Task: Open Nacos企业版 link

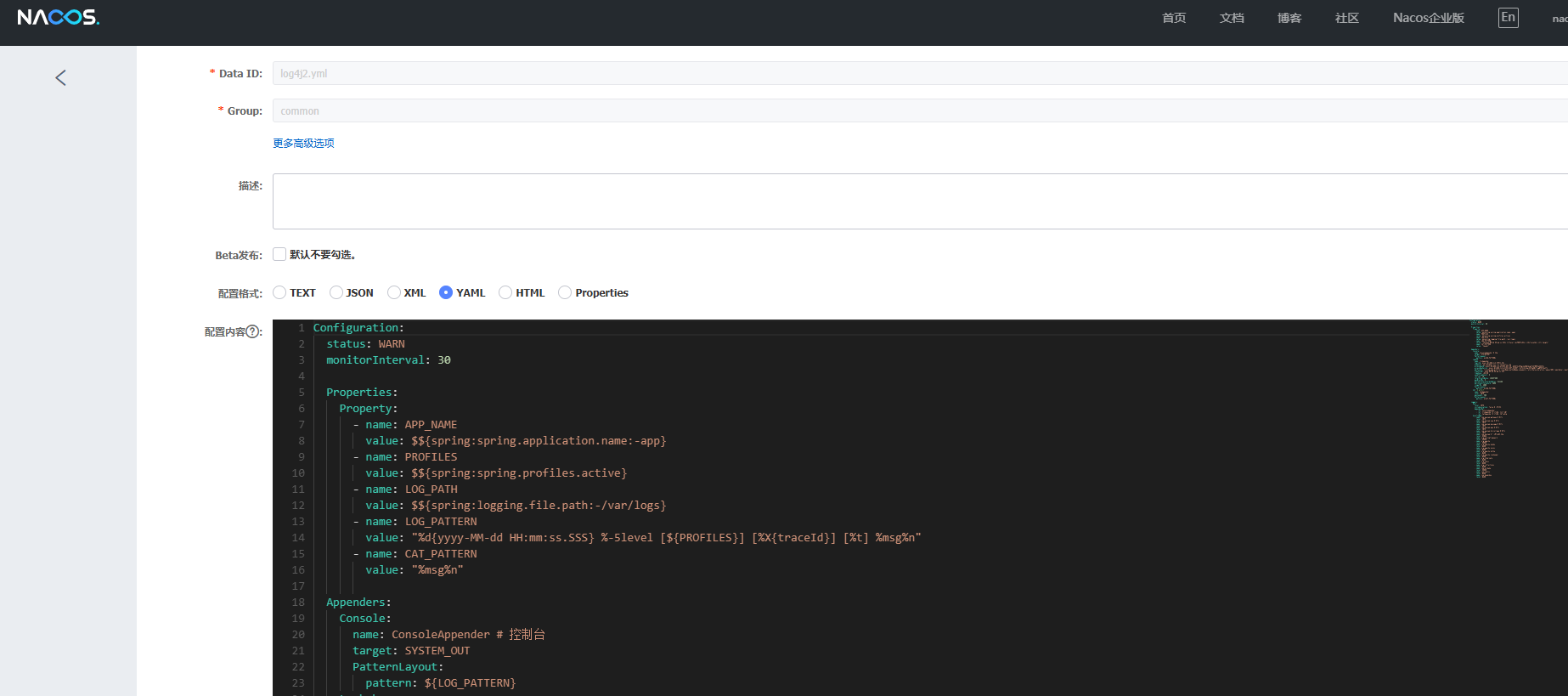Action: click(1429, 18)
